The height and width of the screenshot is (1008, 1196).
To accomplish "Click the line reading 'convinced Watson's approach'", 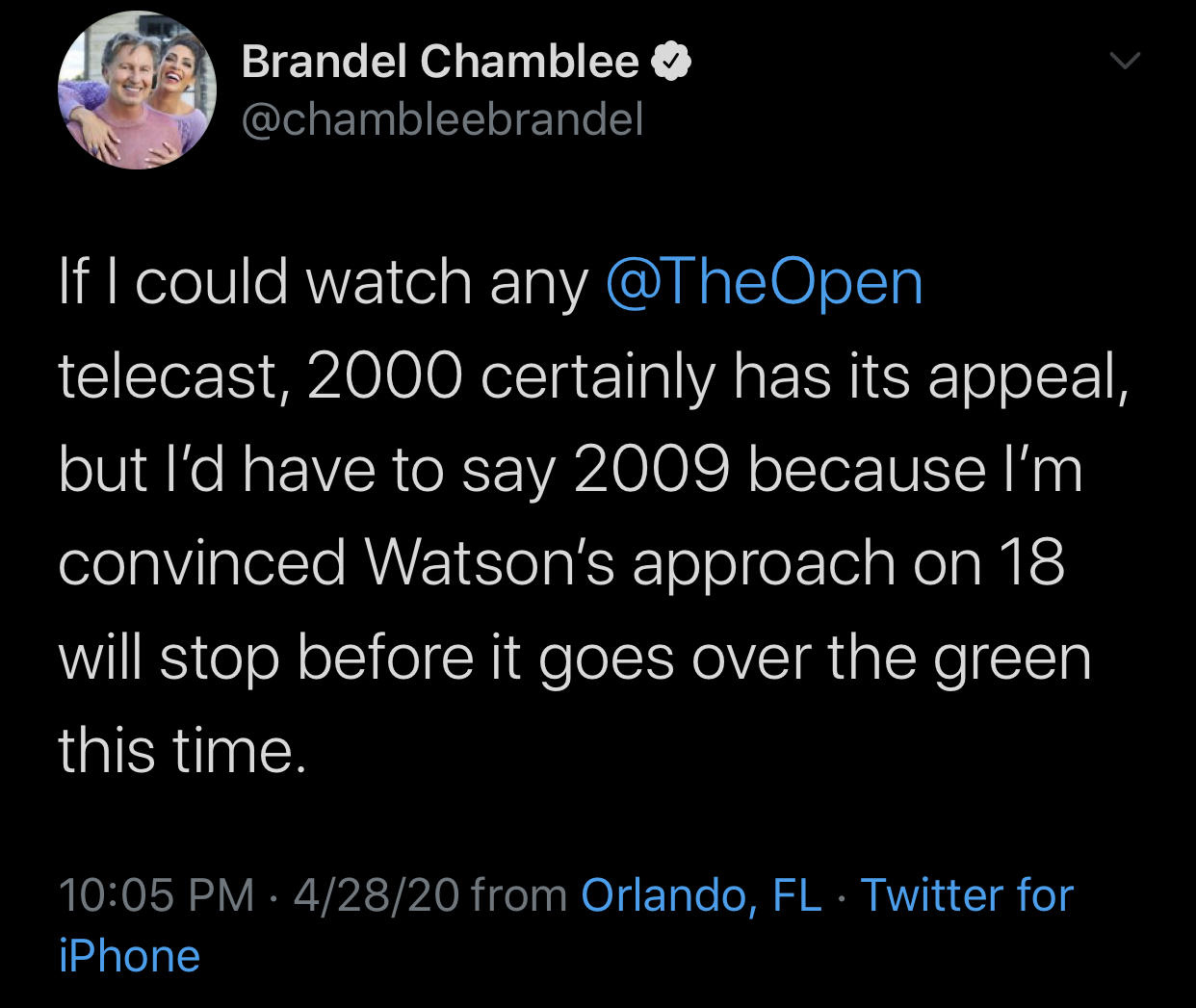I will point(561,563).
